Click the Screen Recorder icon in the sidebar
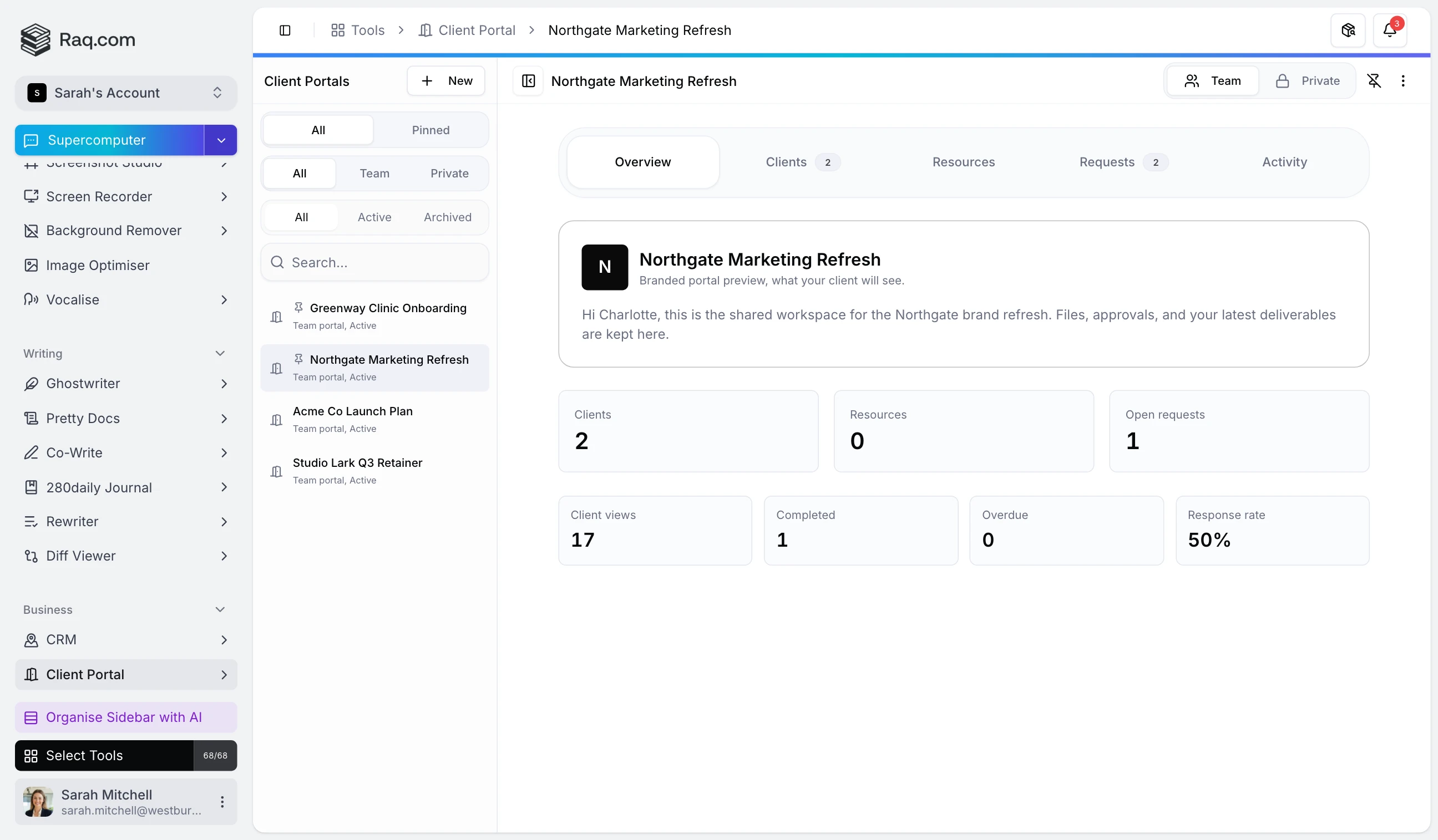The width and height of the screenshot is (1438, 840). pos(31,197)
